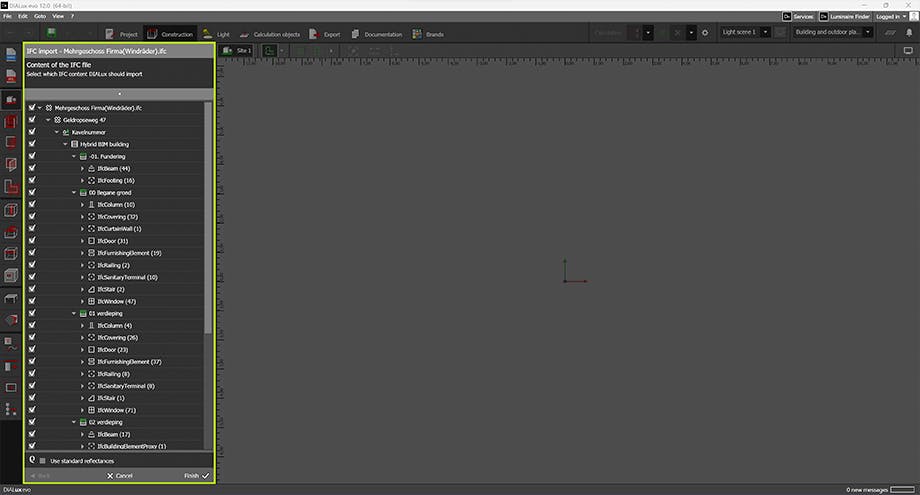Open the Services button

[798, 16]
